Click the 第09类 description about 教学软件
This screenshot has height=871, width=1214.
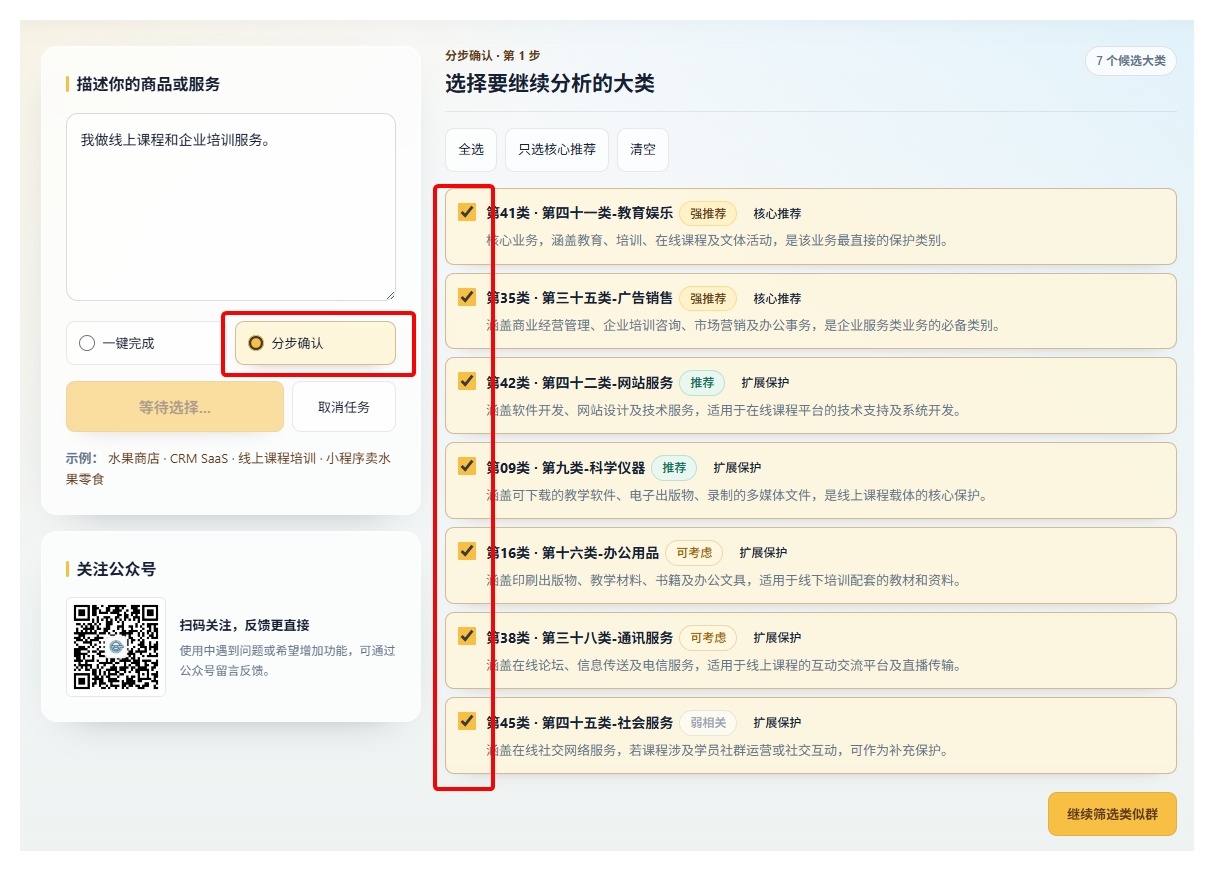(737, 495)
